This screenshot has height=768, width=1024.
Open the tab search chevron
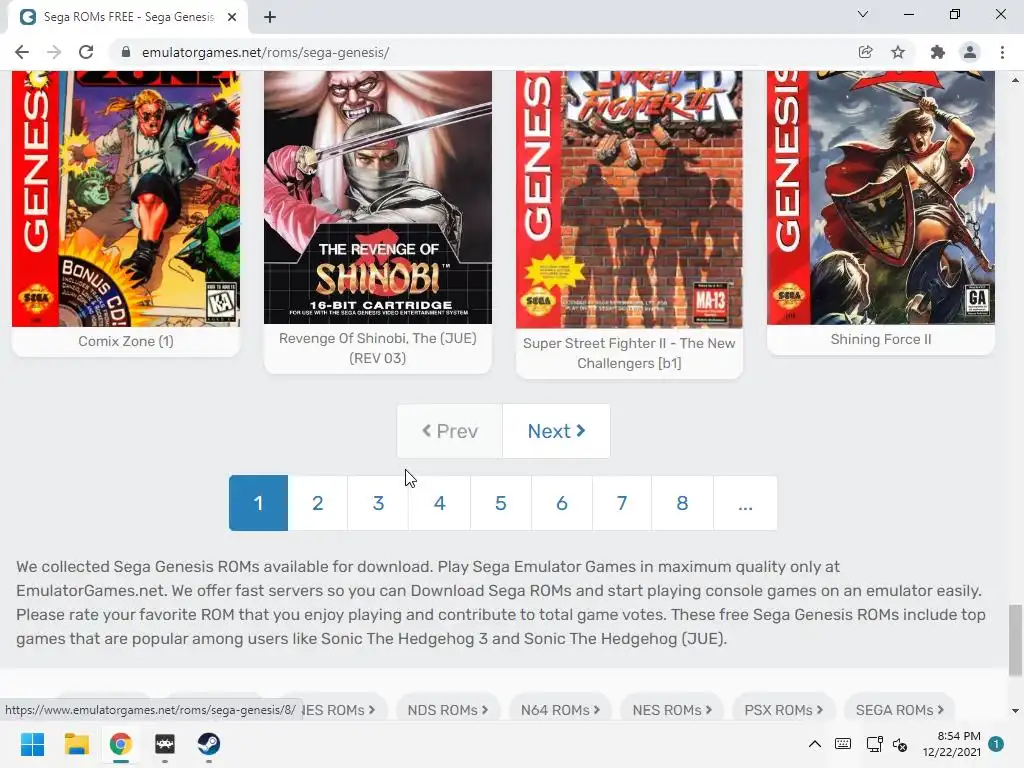pyautogui.click(x=863, y=14)
